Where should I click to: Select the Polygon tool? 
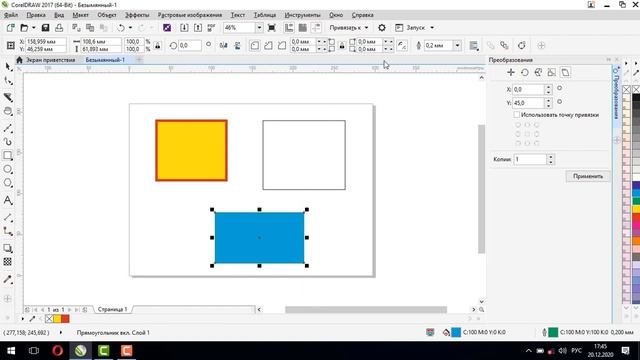pos(8,183)
